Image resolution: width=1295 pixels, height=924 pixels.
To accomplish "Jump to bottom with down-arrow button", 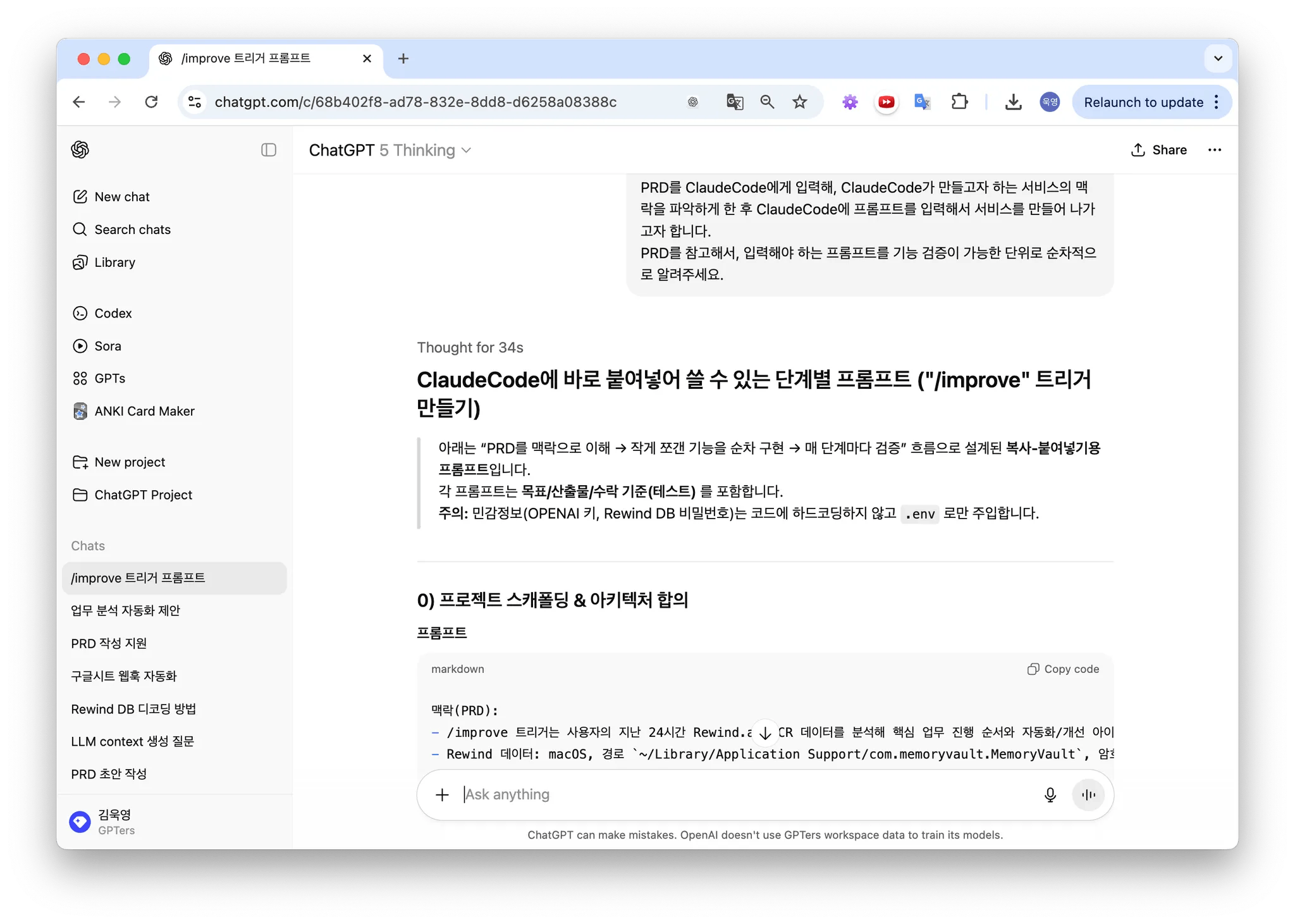I will click(x=765, y=732).
